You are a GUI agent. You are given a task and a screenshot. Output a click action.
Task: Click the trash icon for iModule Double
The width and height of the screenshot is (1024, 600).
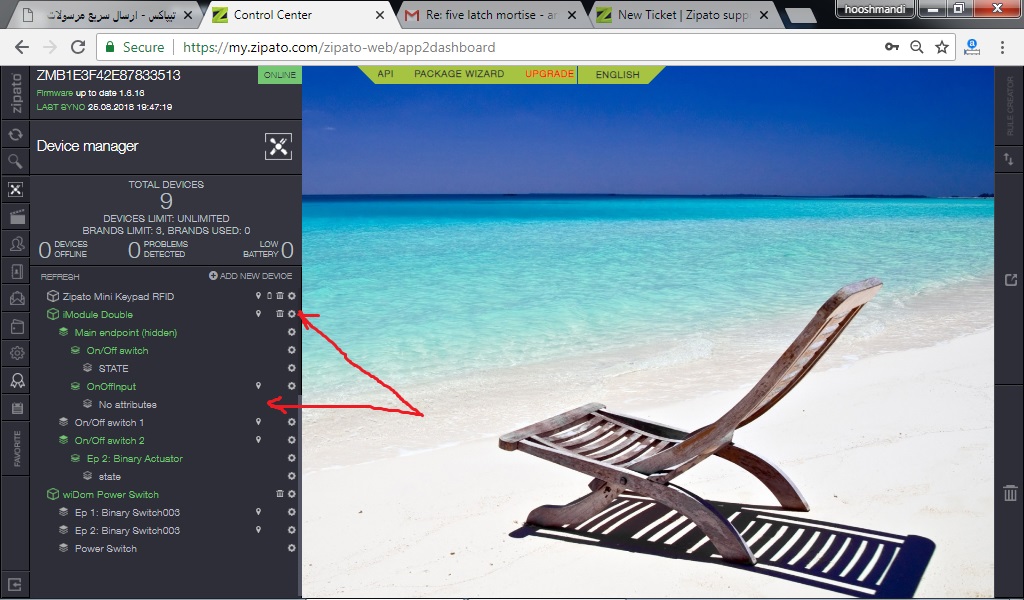pyautogui.click(x=280, y=315)
